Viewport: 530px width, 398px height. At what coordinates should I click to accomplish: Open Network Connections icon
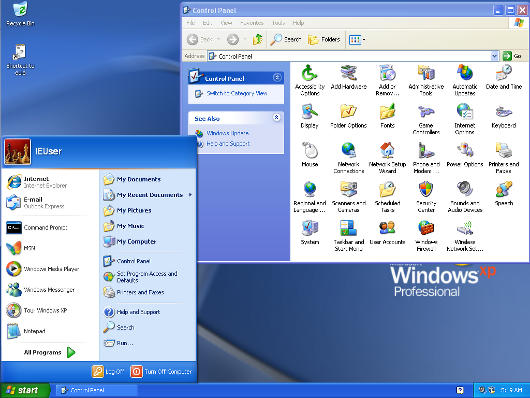[348, 158]
